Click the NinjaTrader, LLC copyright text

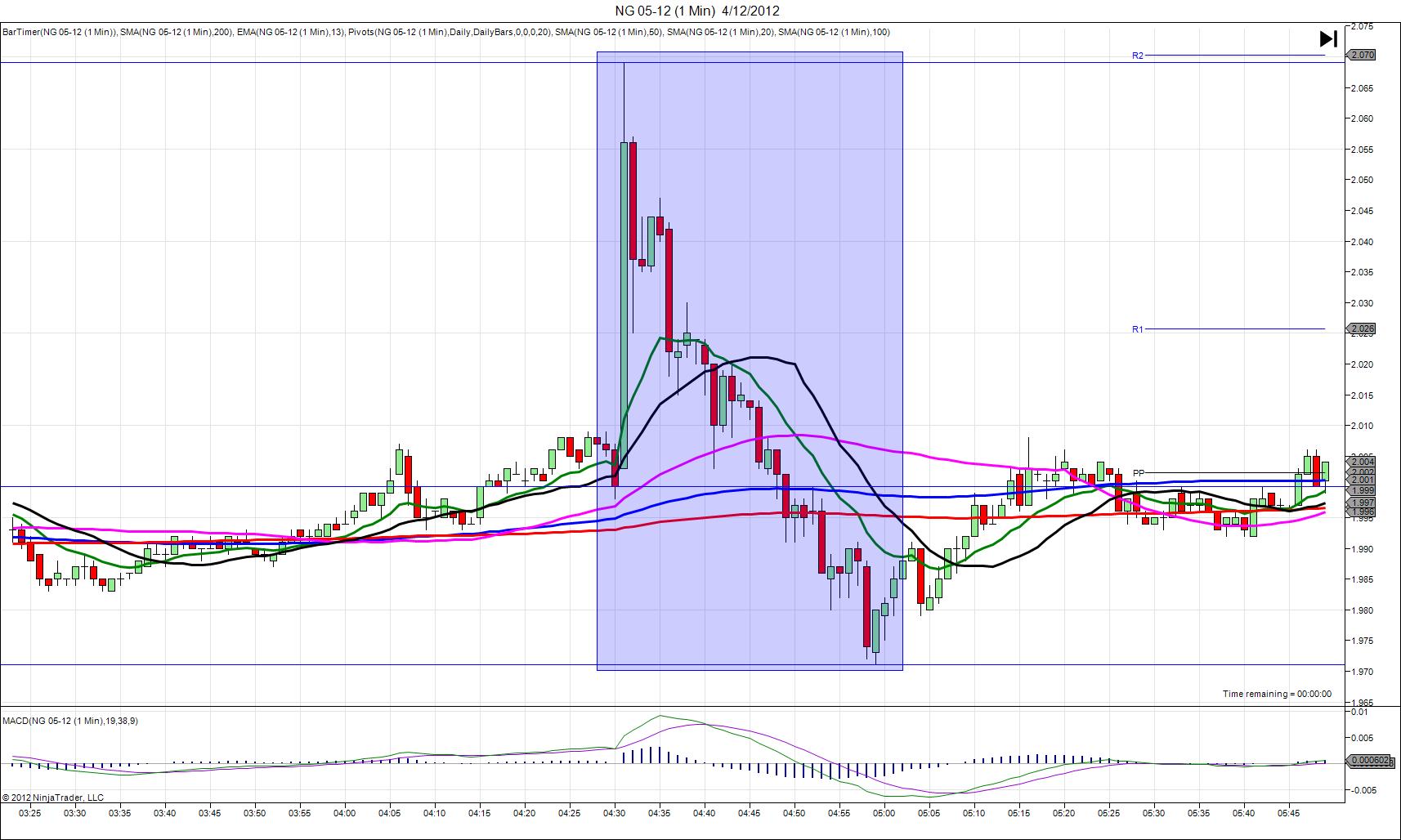(53, 798)
